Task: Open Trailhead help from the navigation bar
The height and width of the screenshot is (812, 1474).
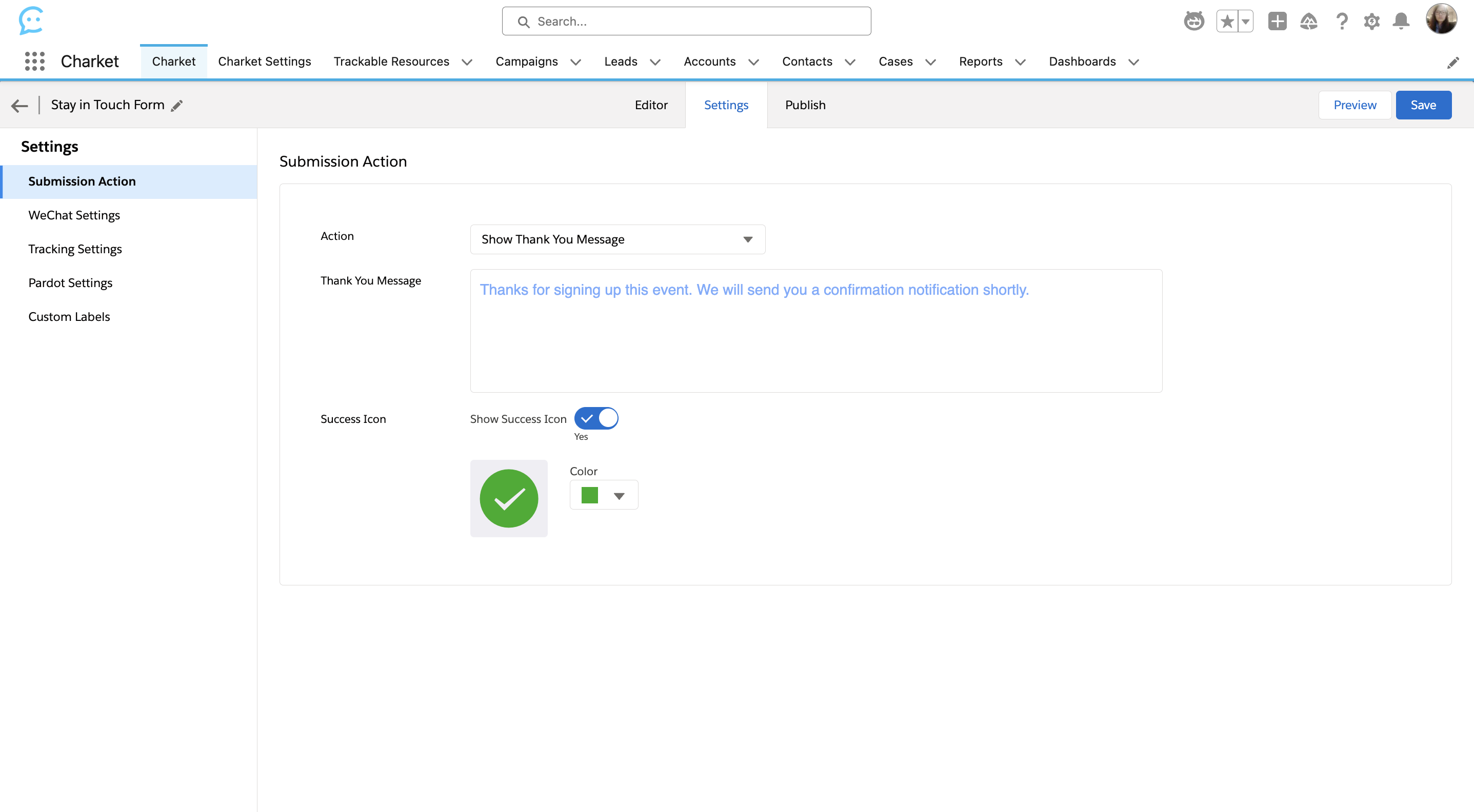Action: [1309, 21]
